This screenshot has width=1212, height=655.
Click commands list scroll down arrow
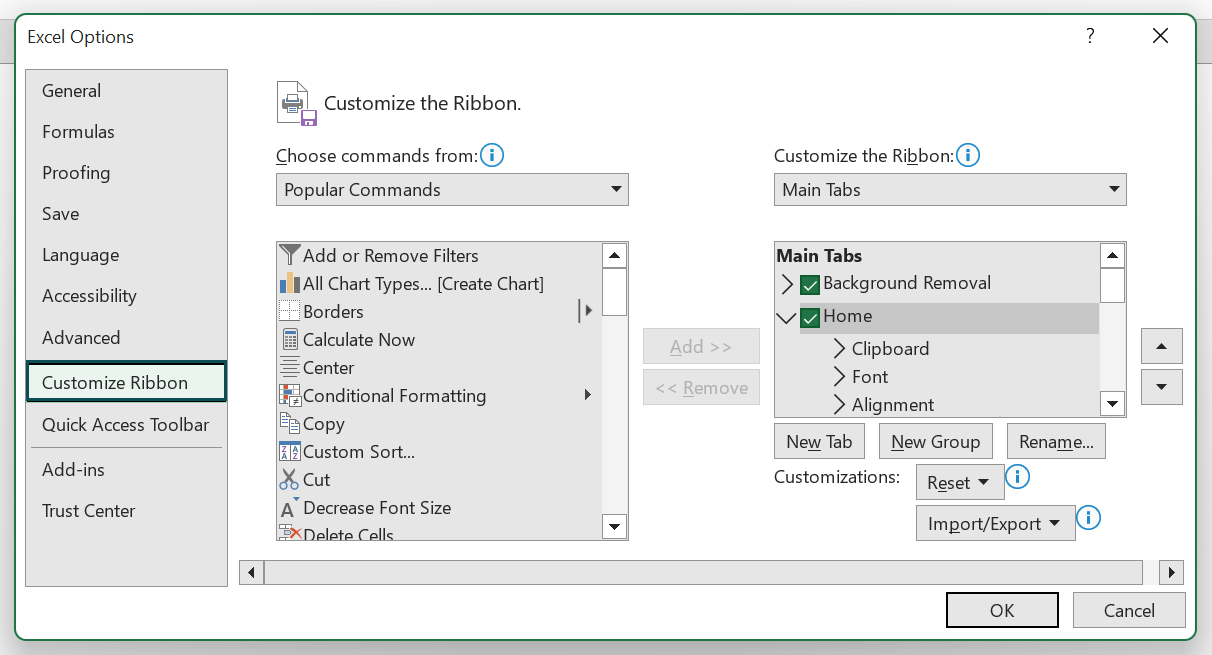click(x=615, y=526)
